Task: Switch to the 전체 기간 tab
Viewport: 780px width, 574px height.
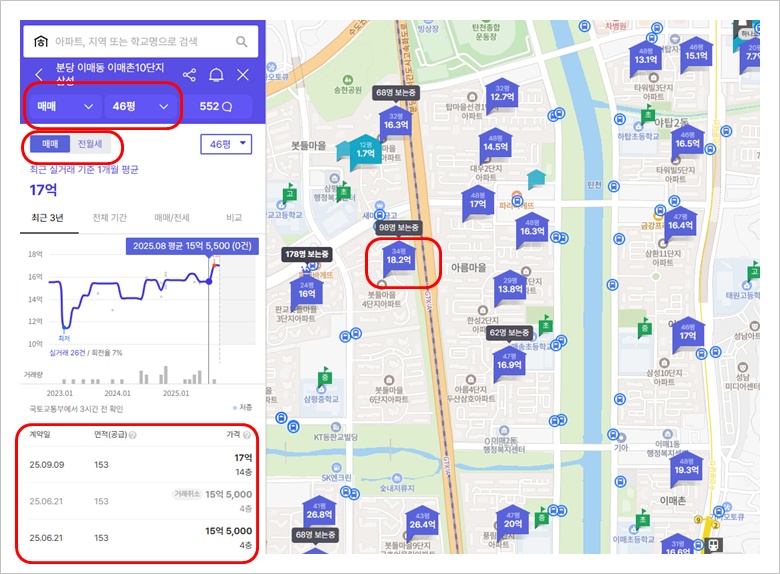Action: (x=110, y=217)
